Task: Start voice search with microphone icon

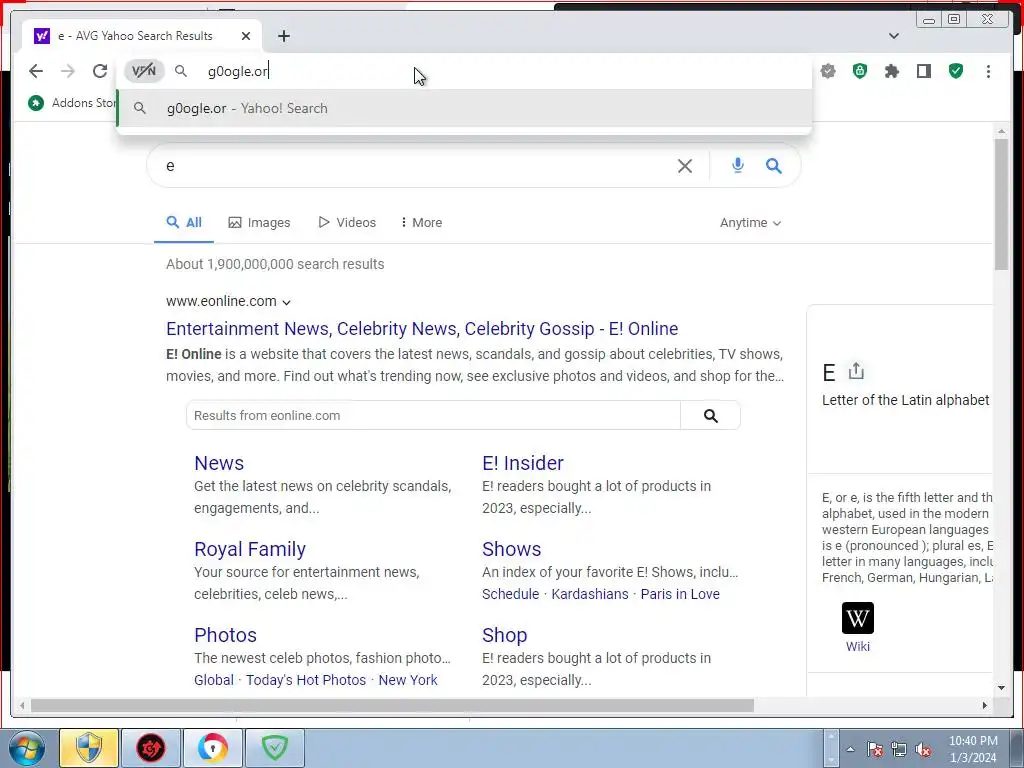Action: coord(738,165)
